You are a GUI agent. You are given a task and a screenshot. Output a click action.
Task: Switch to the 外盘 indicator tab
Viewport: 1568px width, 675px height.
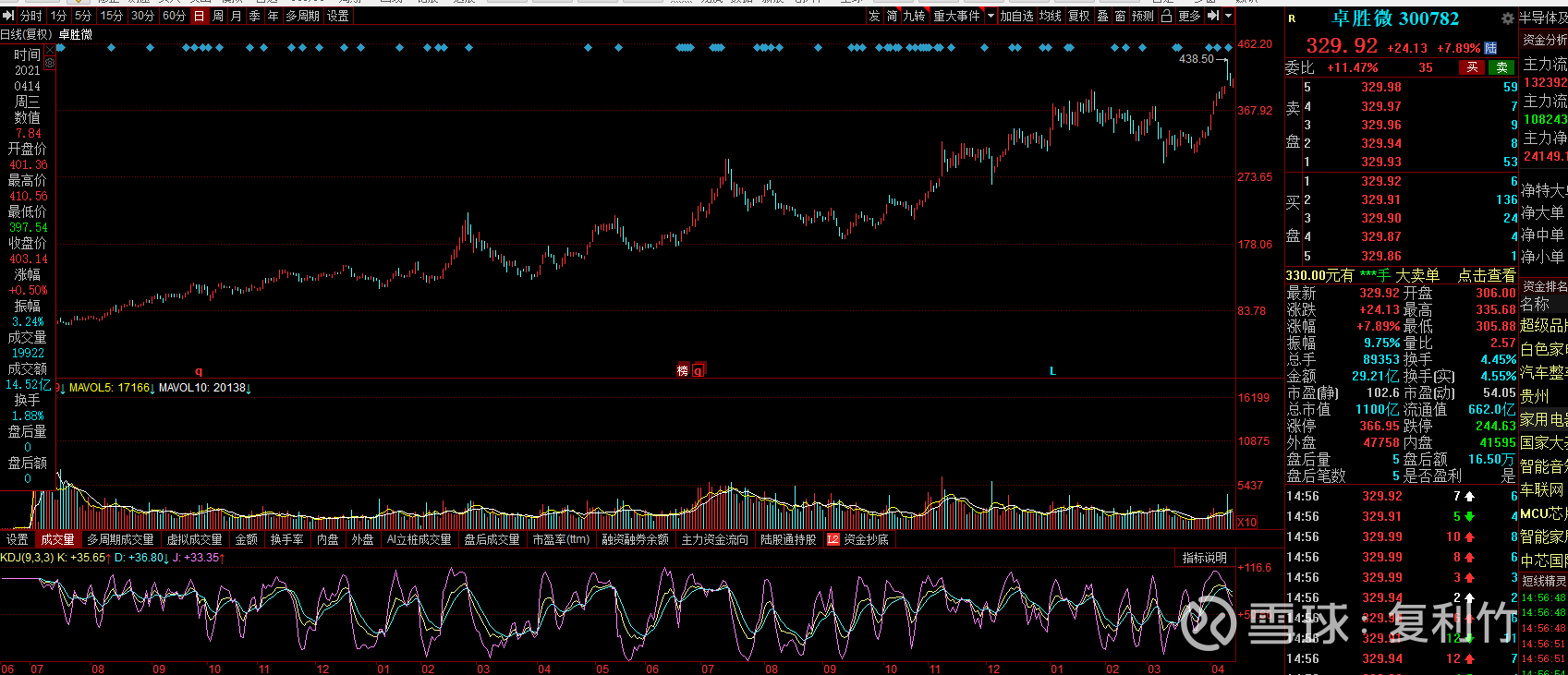(x=363, y=539)
